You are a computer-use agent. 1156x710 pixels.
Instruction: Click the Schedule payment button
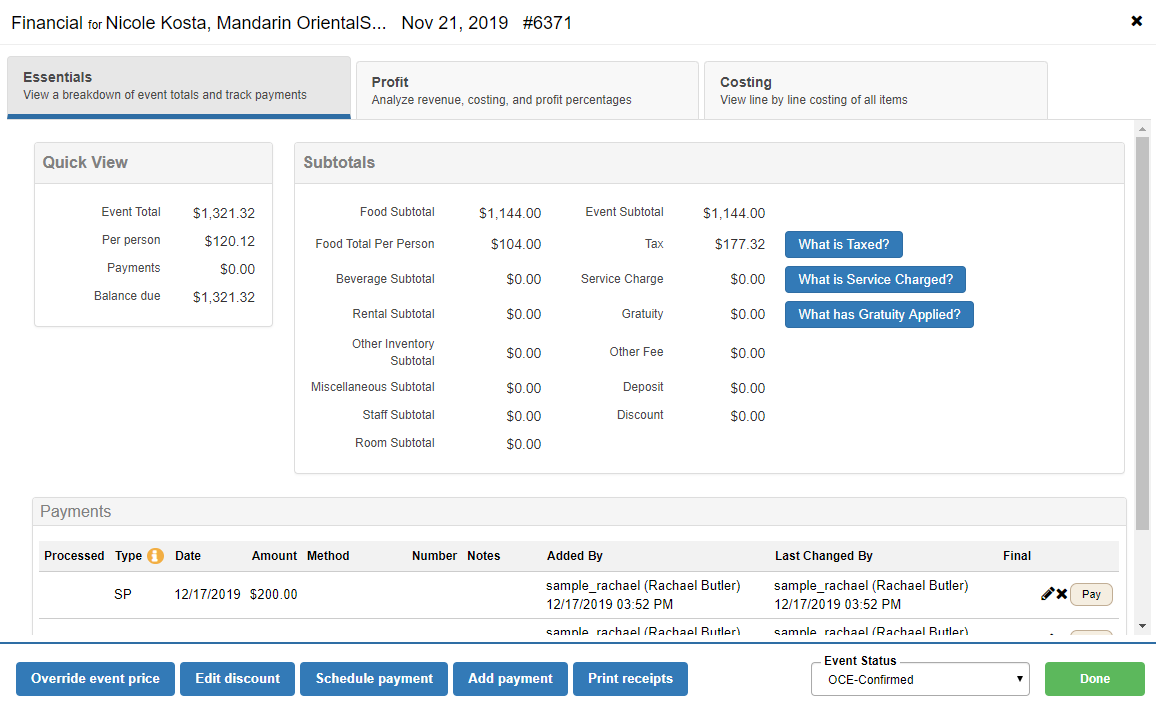(374, 678)
